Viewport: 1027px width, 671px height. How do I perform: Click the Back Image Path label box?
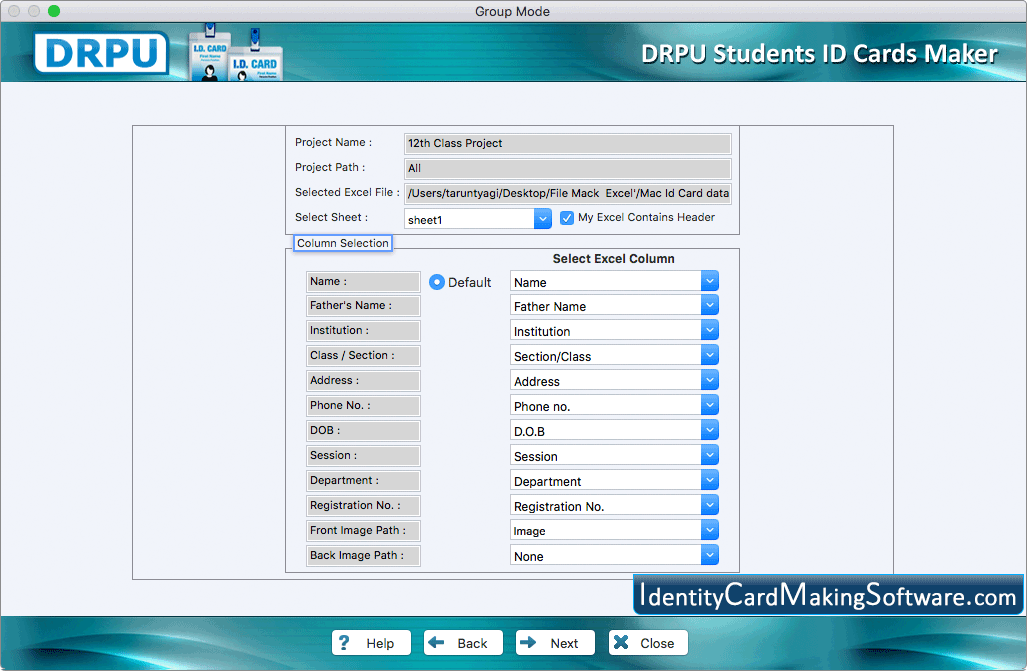point(363,556)
